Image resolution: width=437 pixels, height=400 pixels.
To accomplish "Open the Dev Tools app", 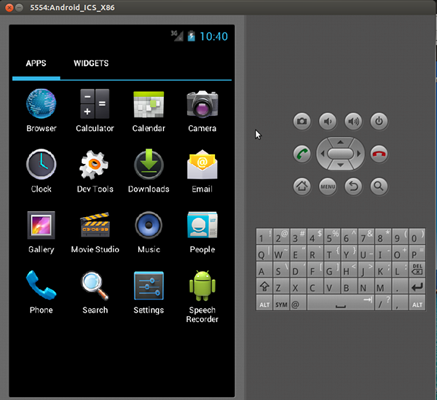I will (x=95, y=171).
